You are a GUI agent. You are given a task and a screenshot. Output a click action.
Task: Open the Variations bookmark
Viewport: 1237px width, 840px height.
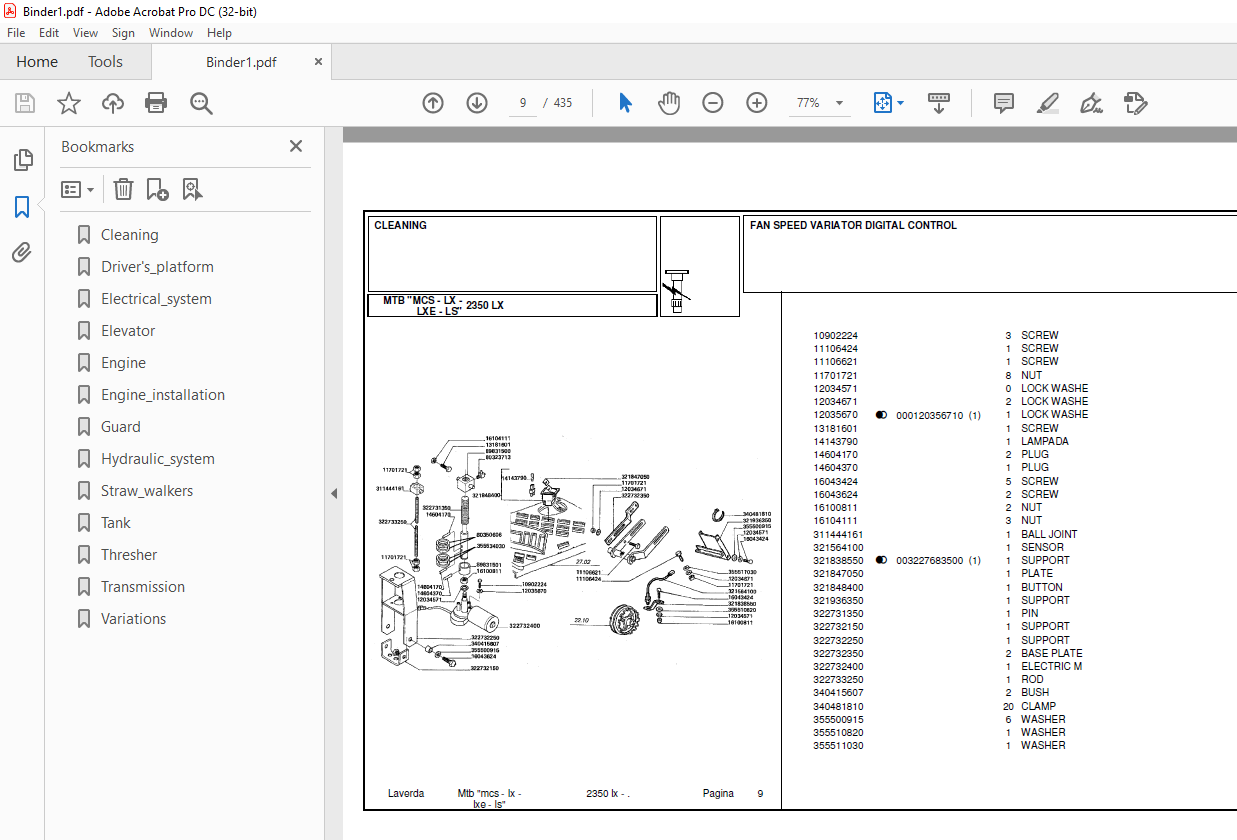tap(134, 619)
